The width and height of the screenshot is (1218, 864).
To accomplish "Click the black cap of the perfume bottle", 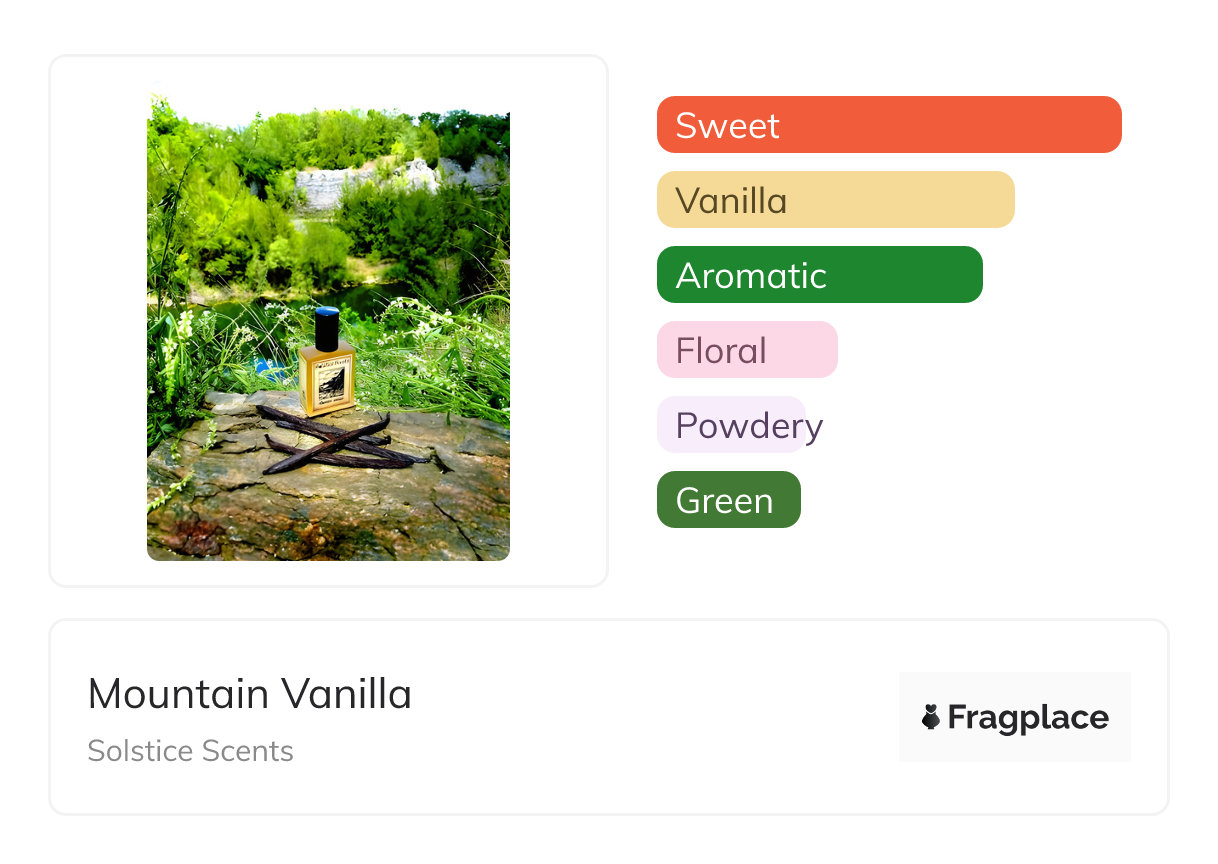I will click(327, 327).
